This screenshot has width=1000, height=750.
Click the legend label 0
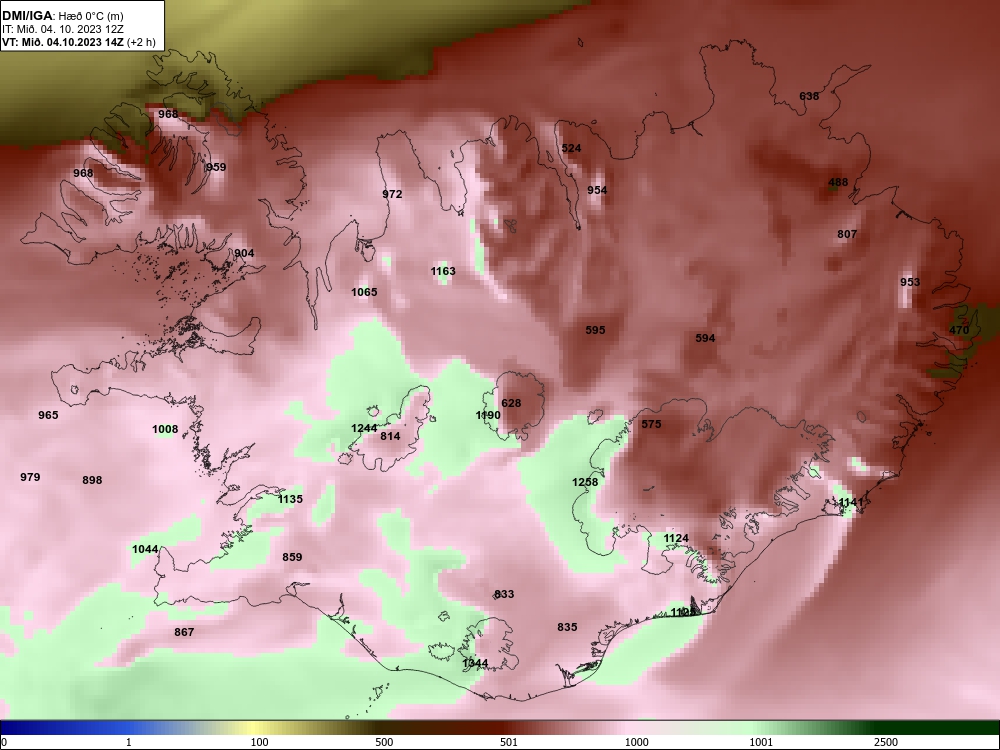click(x=4, y=742)
